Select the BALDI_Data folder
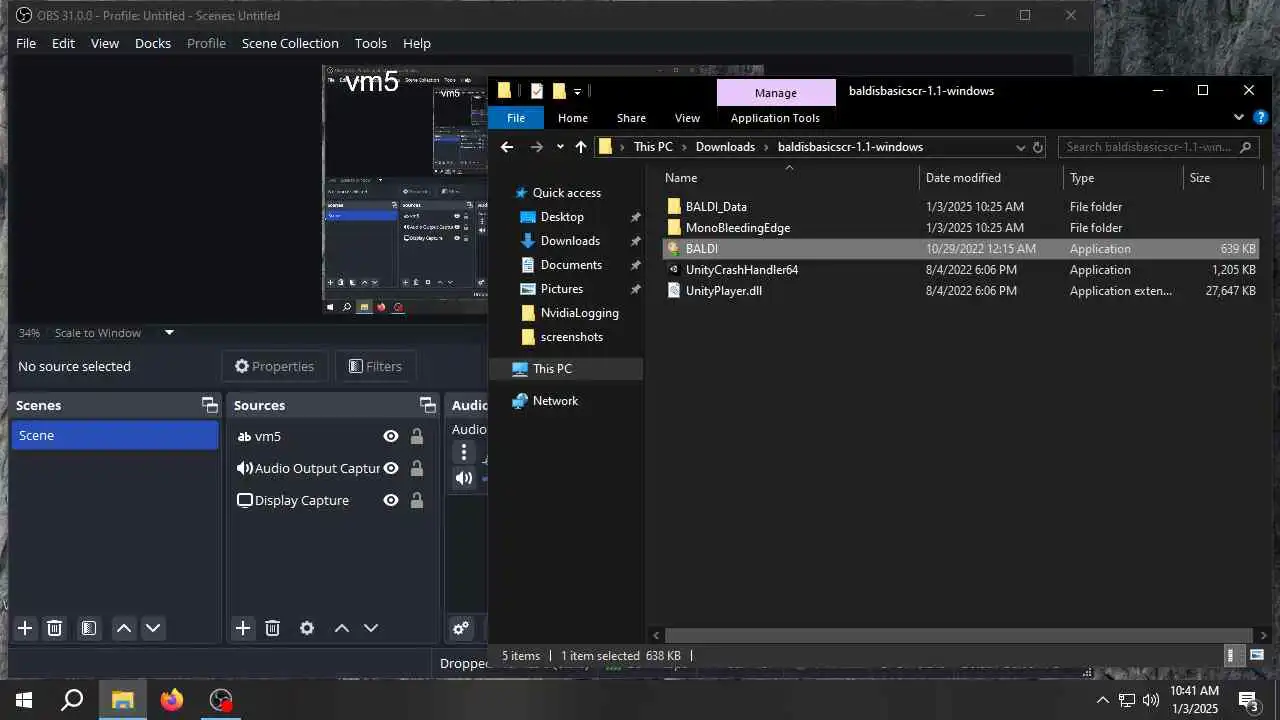The image size is (1280, 720). tap(716, 207)
